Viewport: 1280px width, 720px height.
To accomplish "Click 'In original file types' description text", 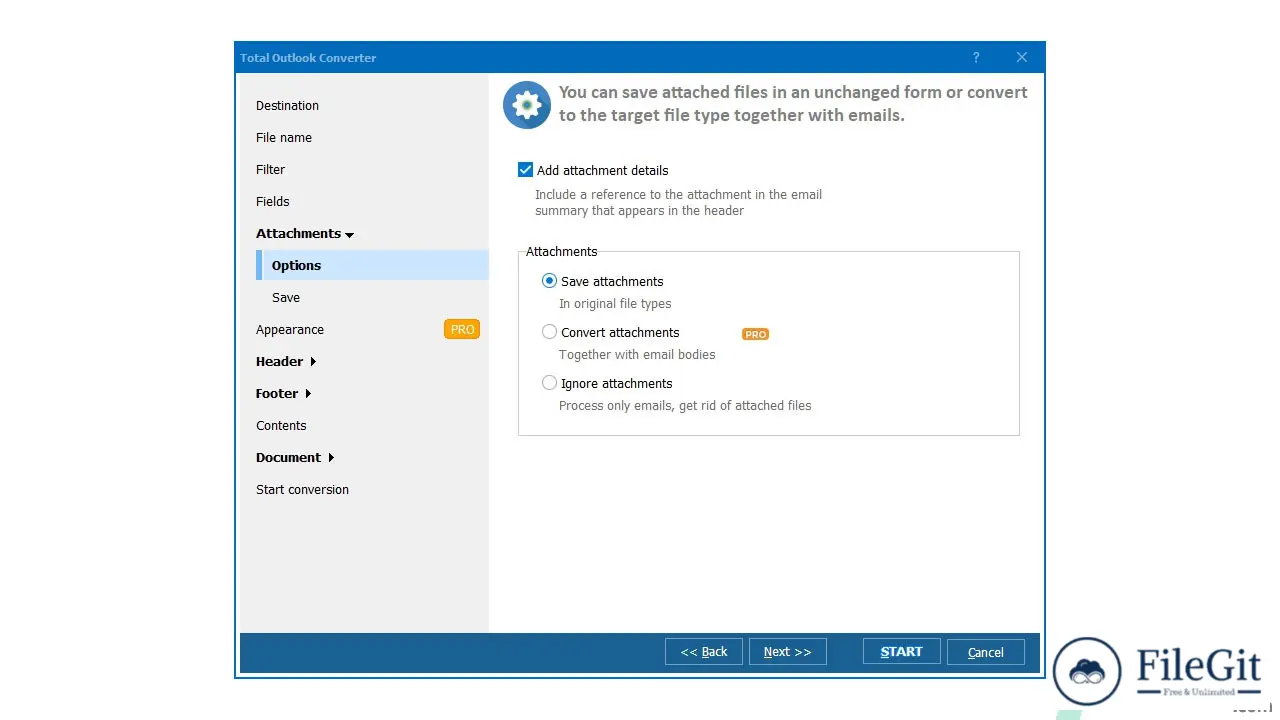I will [x=615, y=303].
